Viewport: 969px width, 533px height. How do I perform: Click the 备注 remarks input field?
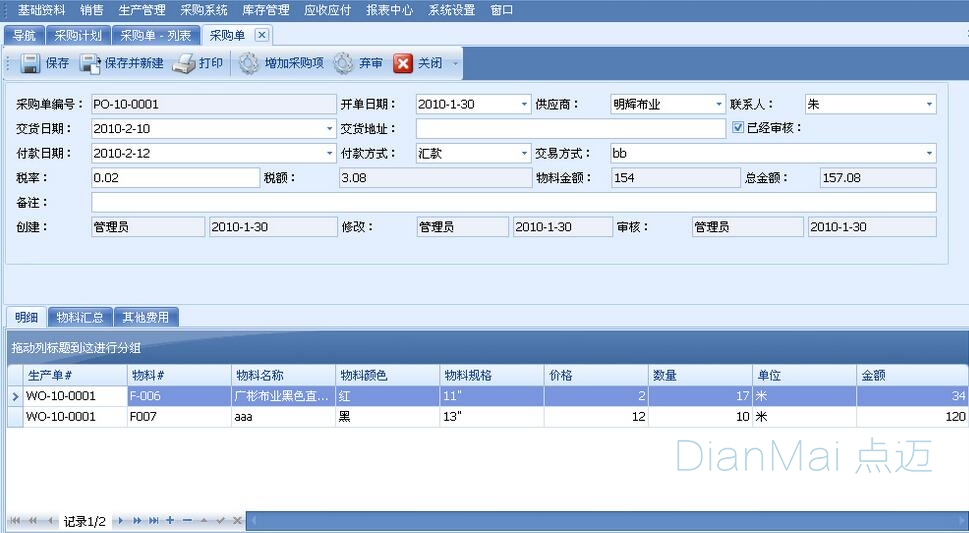click(513, 202)
